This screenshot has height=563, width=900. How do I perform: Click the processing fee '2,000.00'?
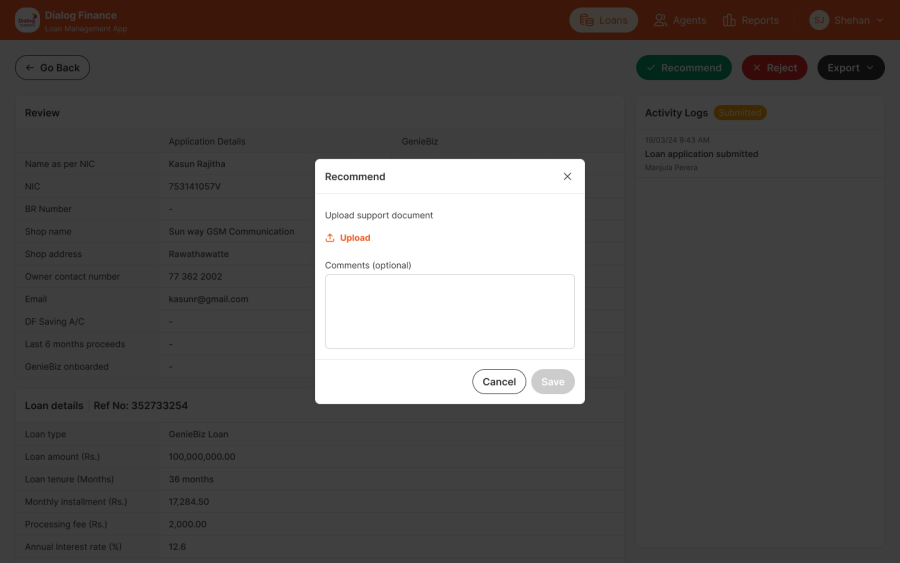tap(188, 524)
